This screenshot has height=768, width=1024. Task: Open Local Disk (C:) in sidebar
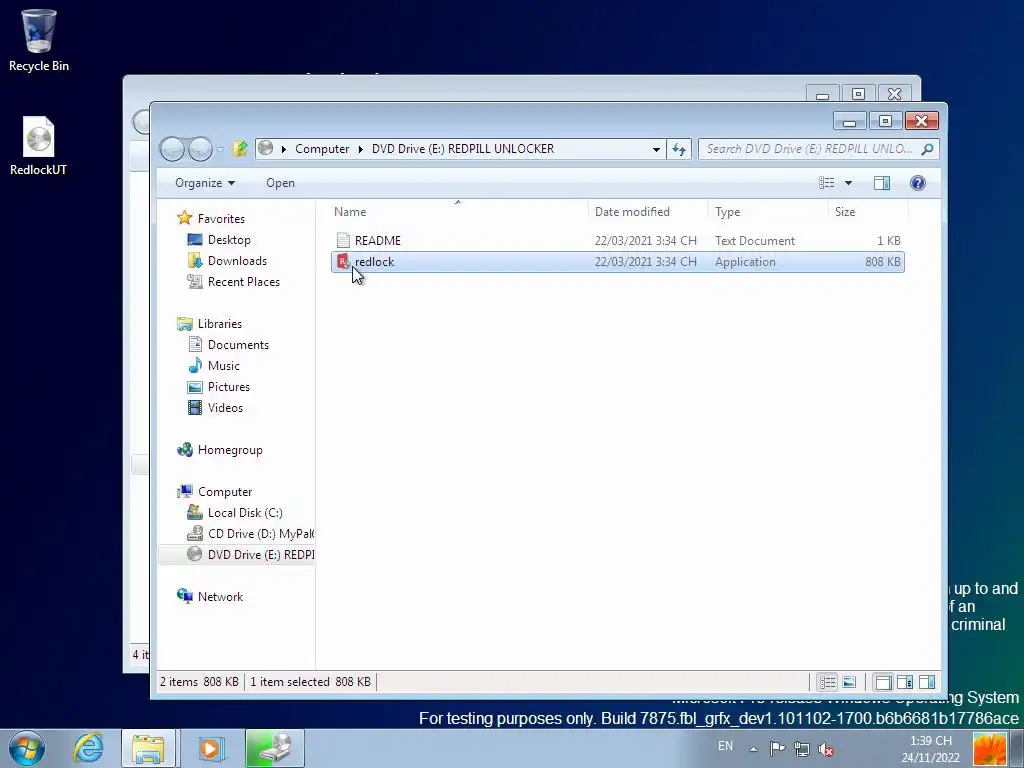245,513
